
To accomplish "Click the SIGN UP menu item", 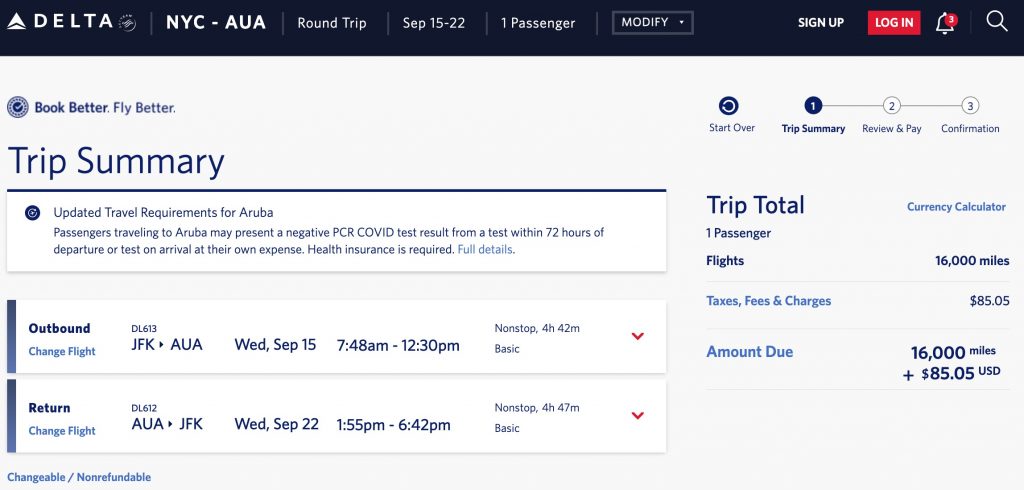I will tap(821, 22).
